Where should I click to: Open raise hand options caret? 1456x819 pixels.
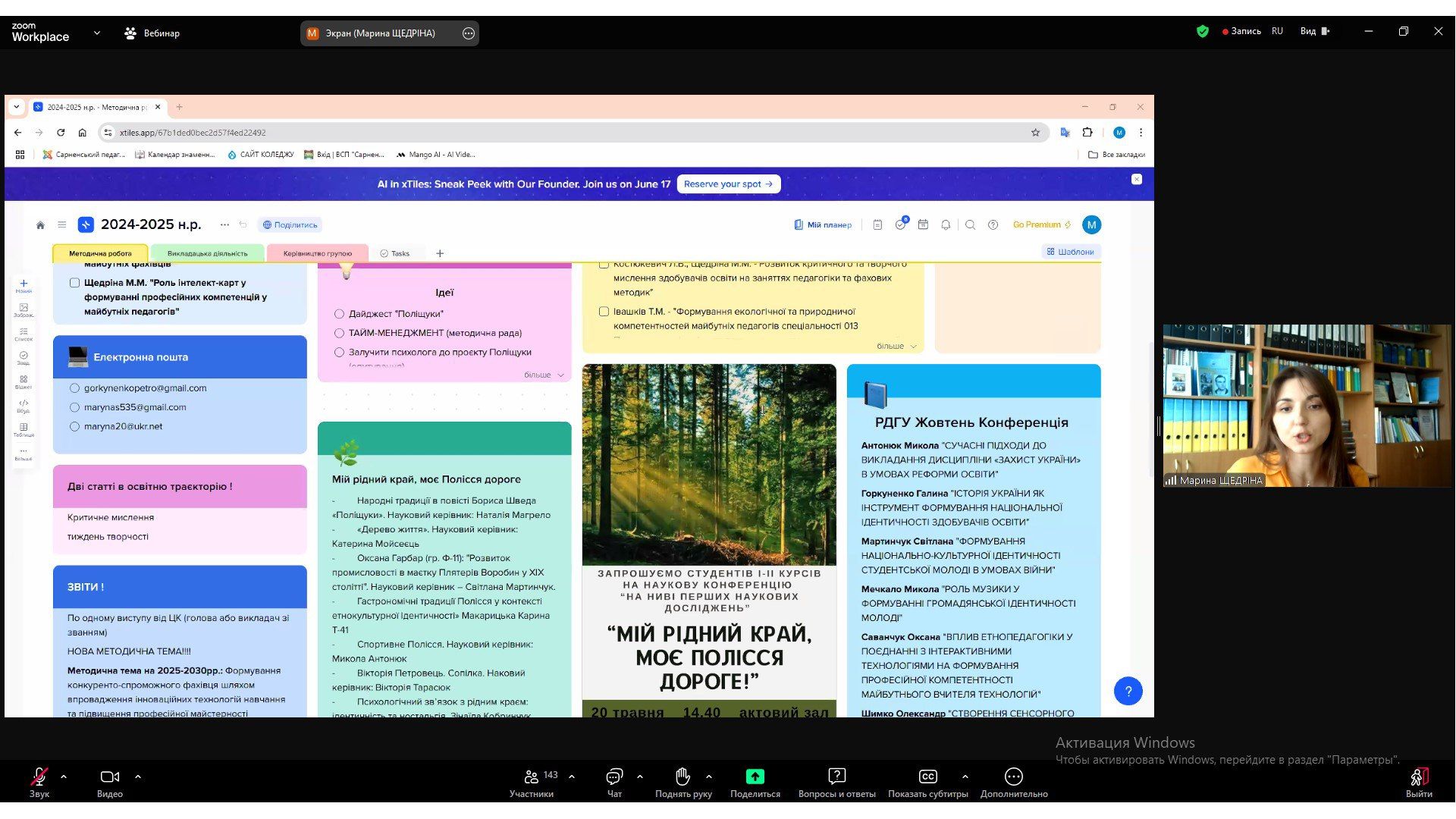tap(709, 777)
